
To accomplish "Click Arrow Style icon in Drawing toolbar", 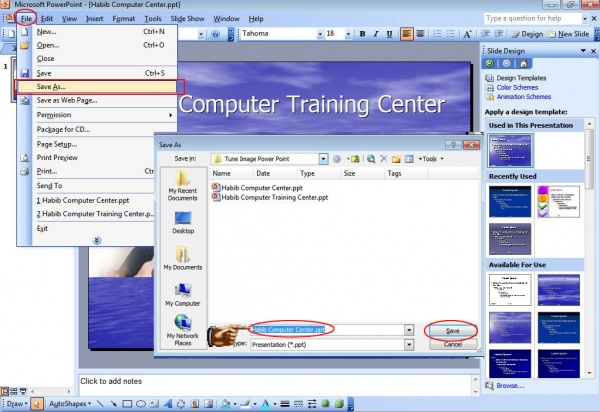I will tap(312, 404).
